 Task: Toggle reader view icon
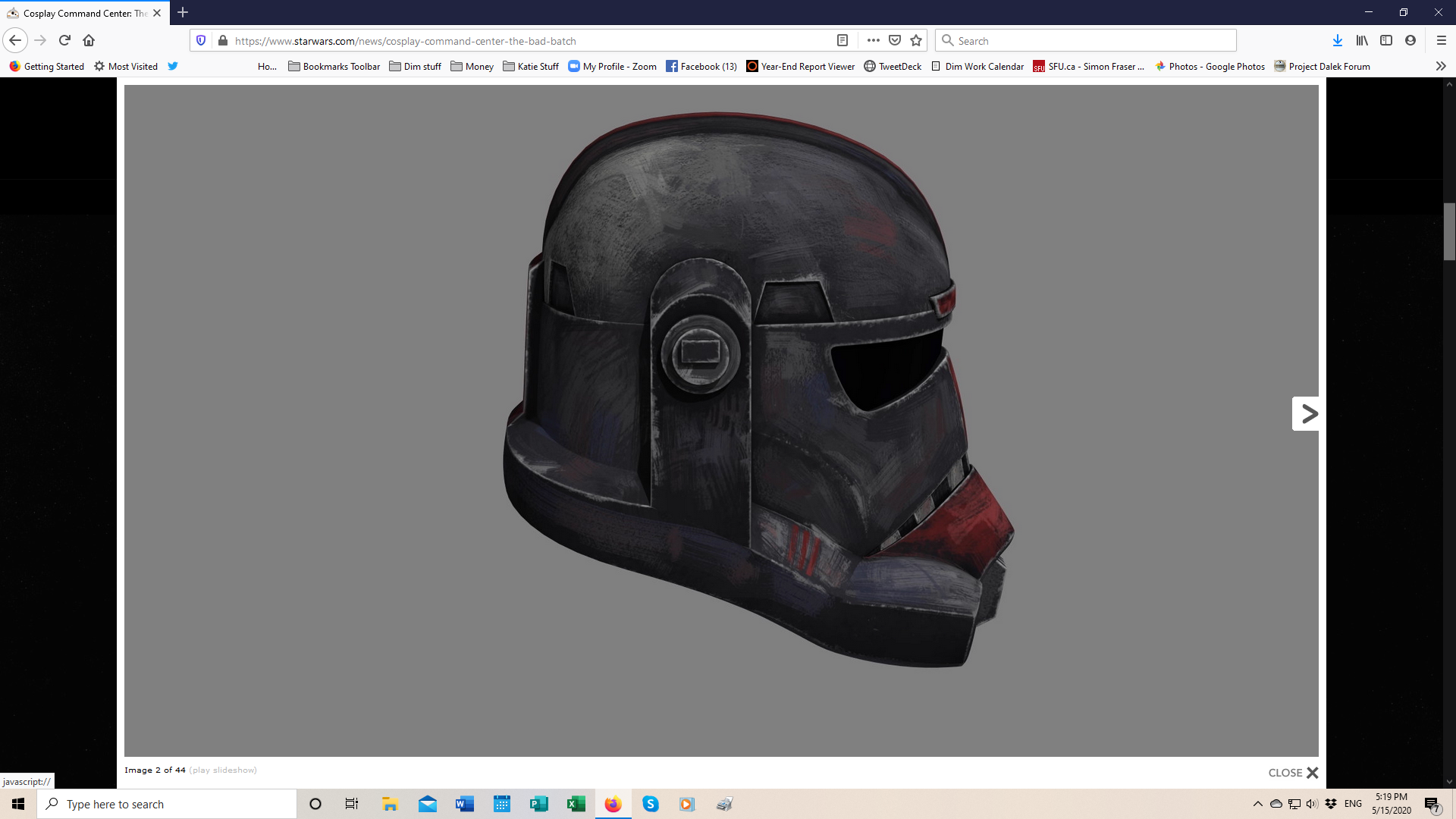pos(843,40)
